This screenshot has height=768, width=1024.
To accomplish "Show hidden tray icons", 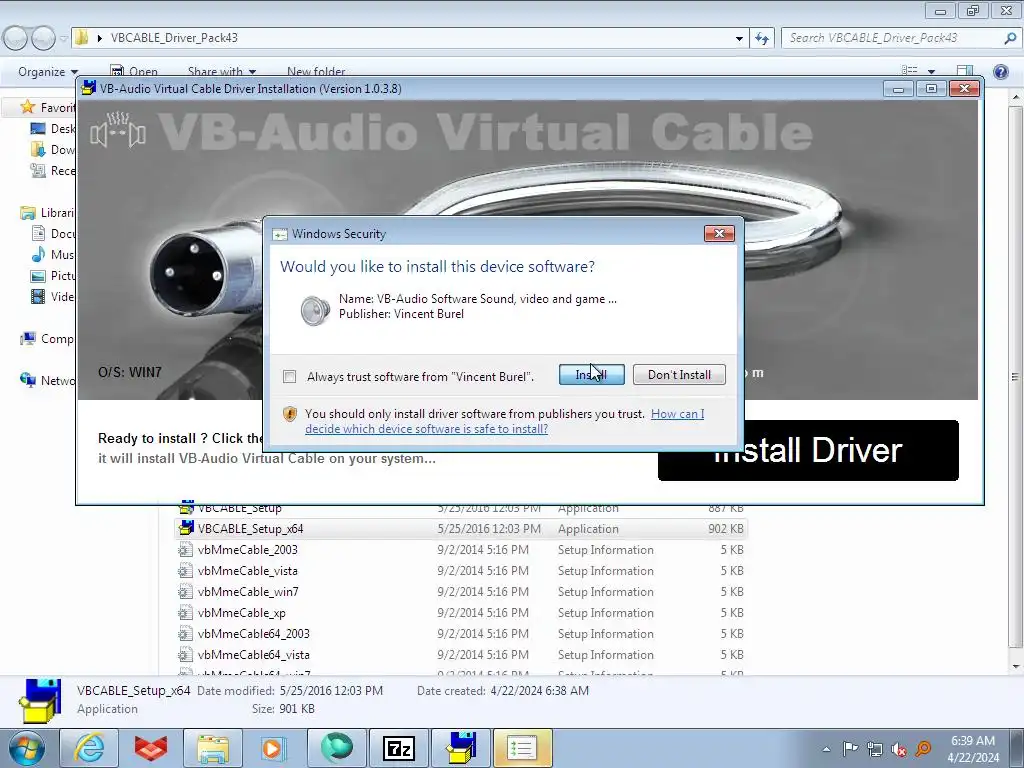I will click(x=827, y=749).
